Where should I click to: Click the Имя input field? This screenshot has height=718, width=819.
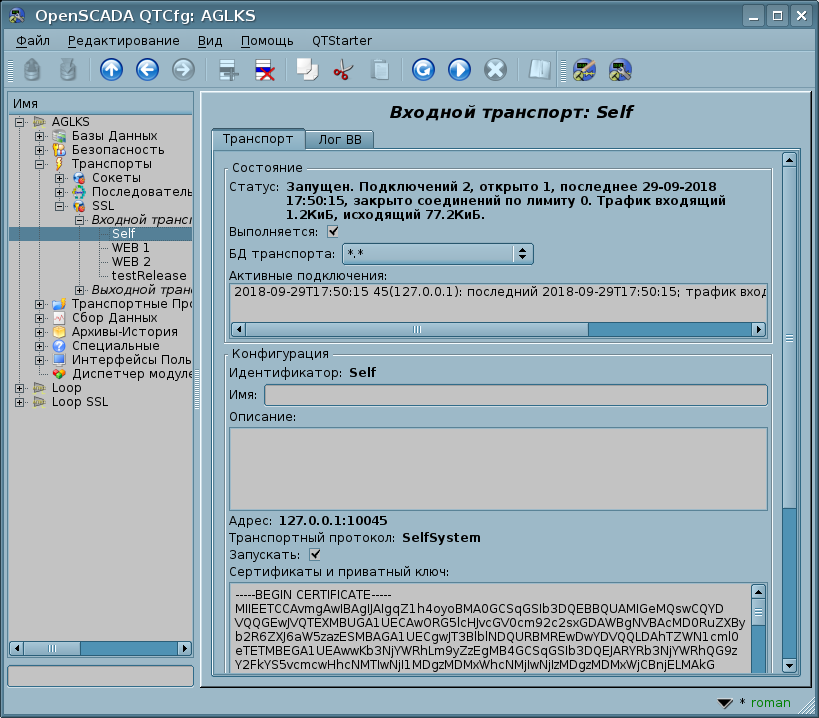pyautogui.click(x=516, y=395)
